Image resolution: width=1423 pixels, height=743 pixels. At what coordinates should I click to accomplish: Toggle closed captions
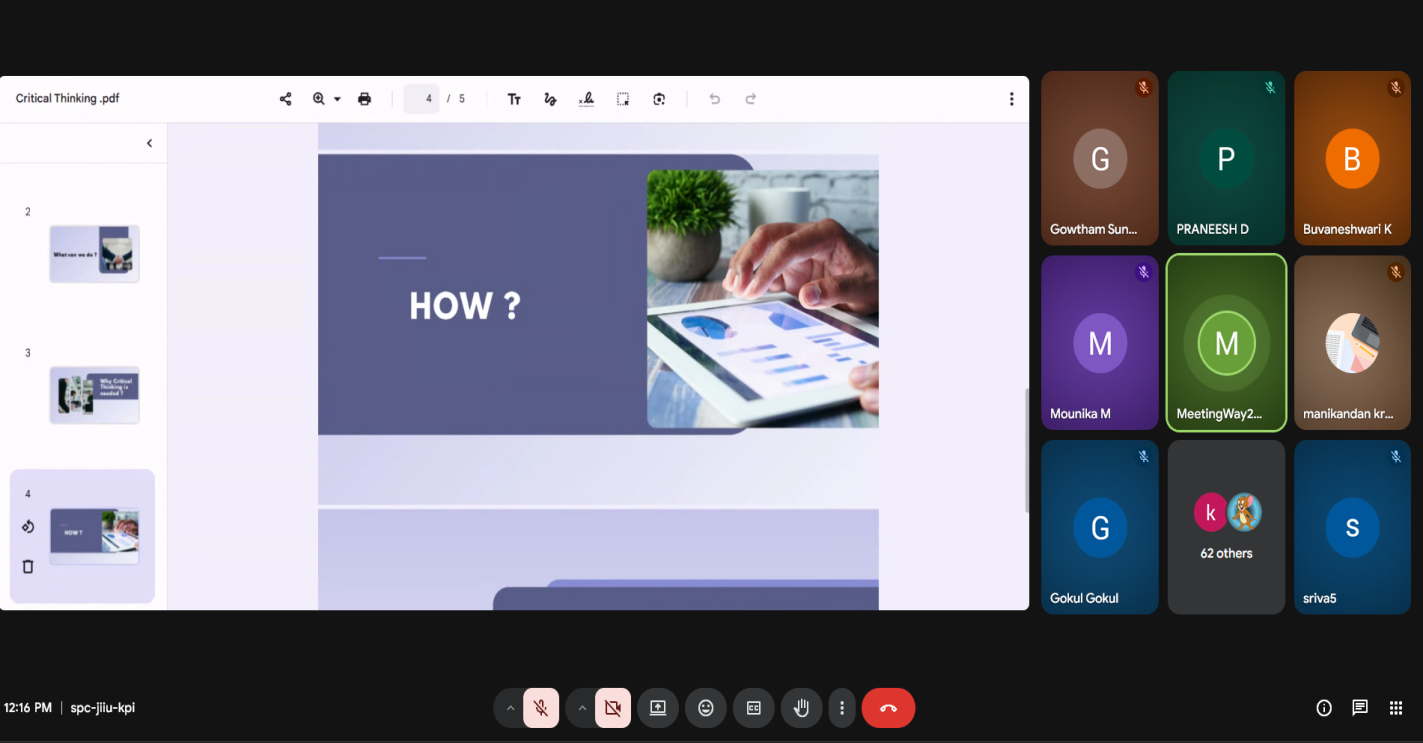click(x=754, y=708)
